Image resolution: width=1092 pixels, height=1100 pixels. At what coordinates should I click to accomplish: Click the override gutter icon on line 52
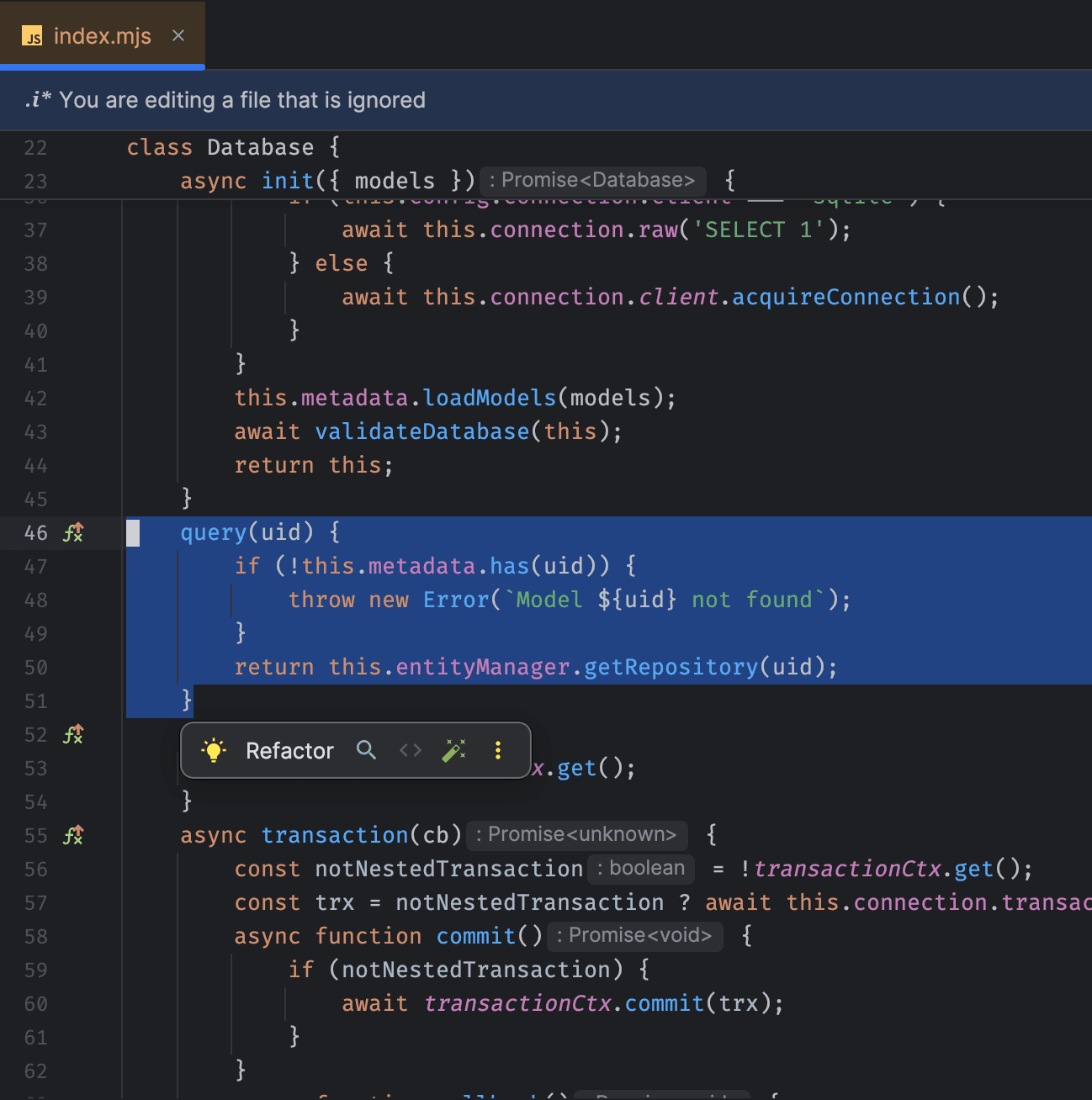tap(74, 734)
